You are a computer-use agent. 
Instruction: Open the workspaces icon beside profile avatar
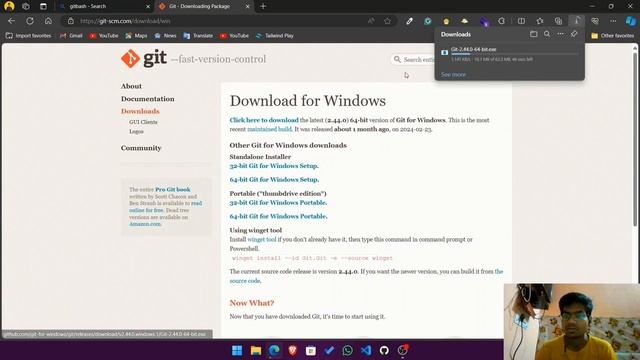click(26, 6)
